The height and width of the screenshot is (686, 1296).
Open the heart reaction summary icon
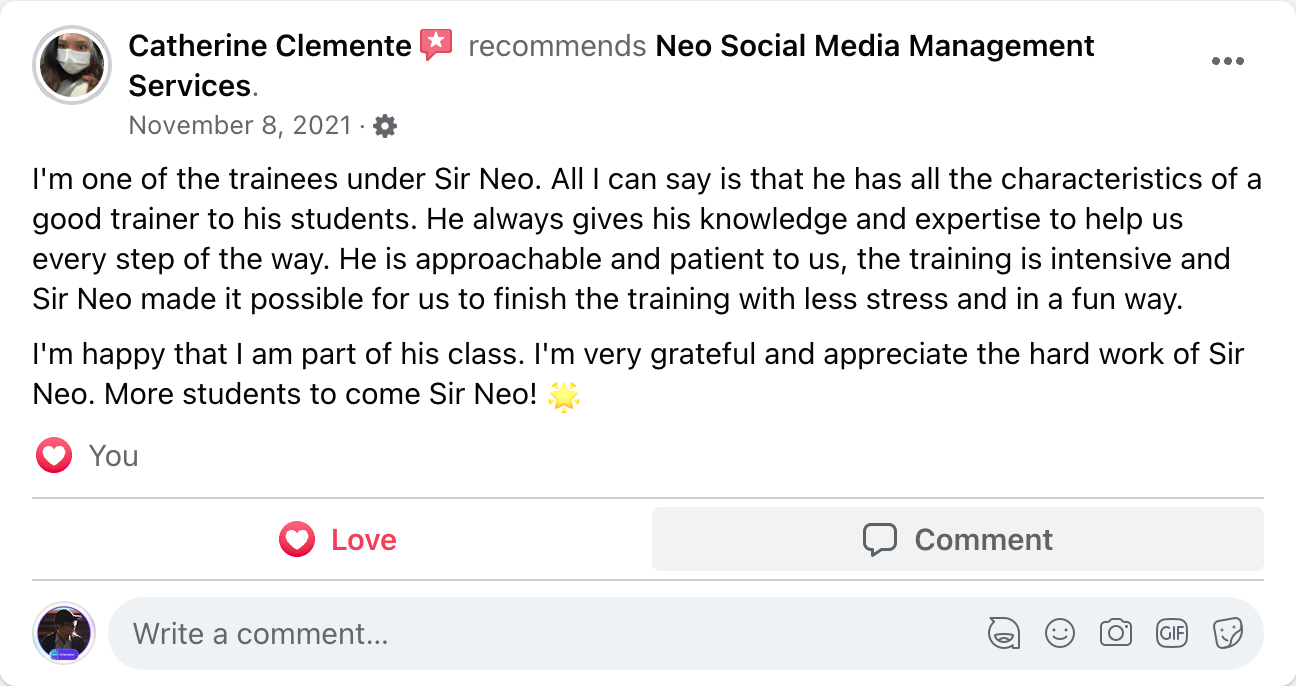(54, 456)
